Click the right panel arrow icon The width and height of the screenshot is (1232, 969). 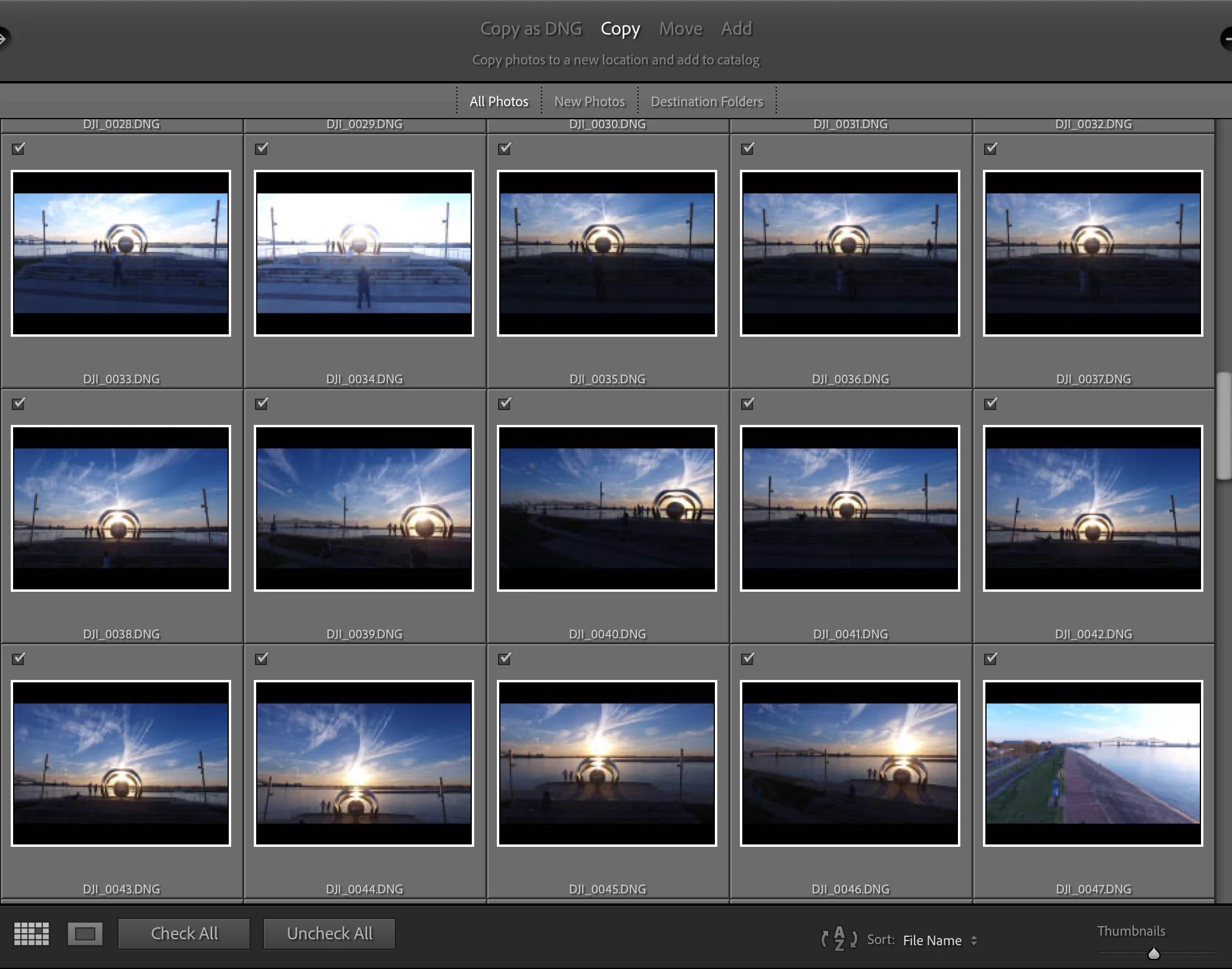coord(1227,39)
